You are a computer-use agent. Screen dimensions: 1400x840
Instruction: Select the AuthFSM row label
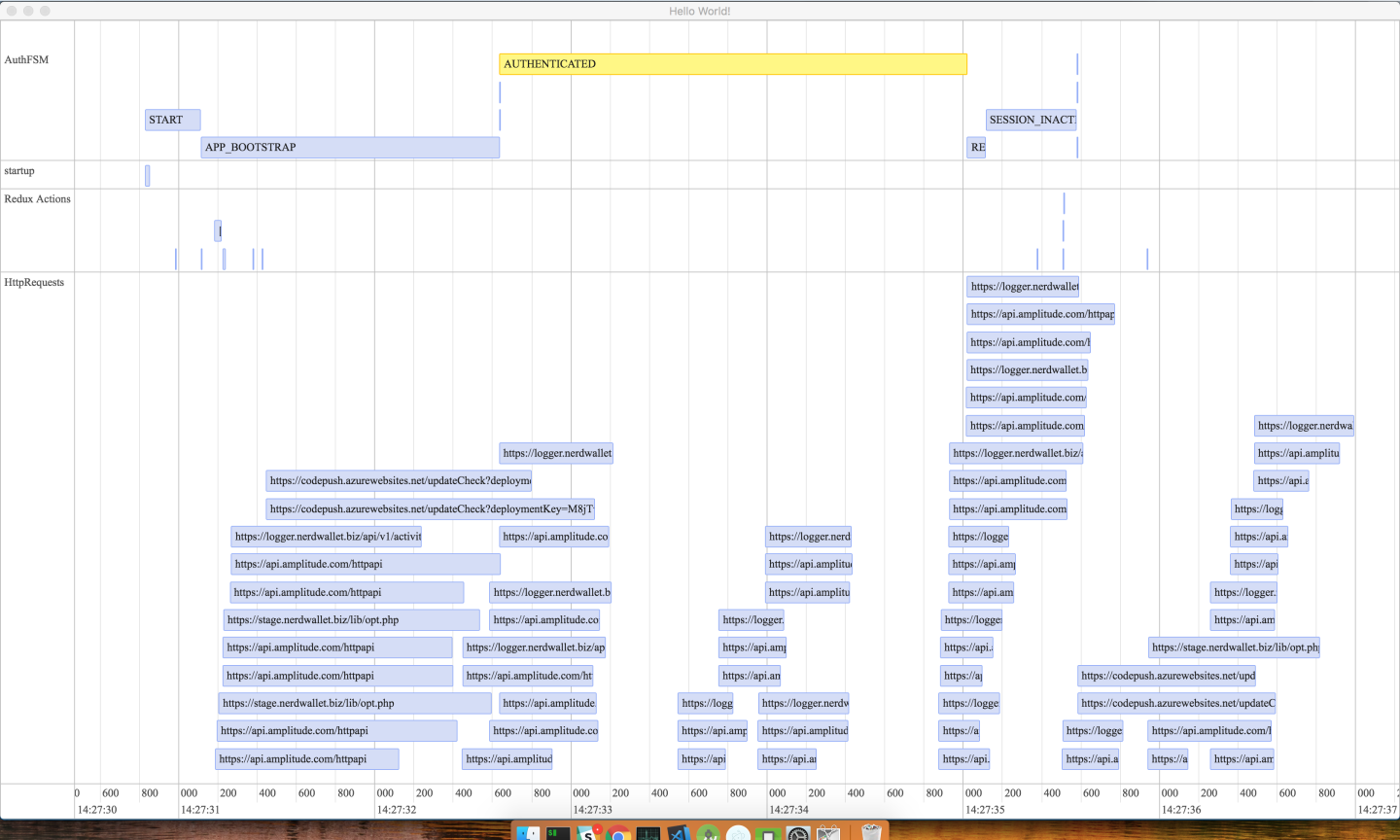(26, 60)
